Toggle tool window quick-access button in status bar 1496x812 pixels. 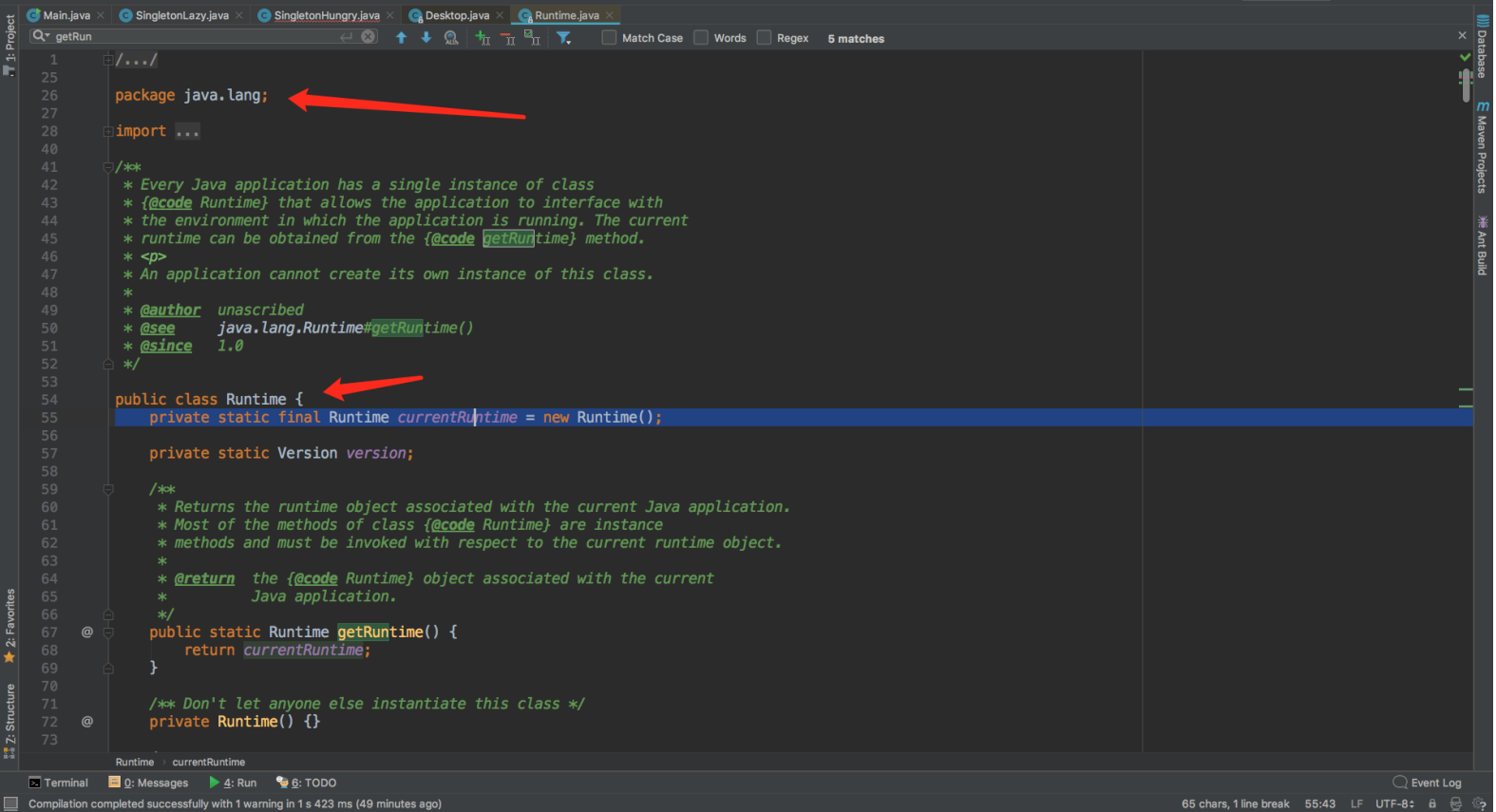point(10,803)
